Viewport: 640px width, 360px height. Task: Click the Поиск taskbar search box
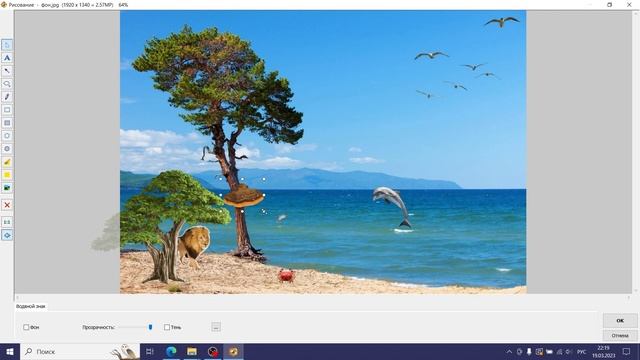(80, 351)
